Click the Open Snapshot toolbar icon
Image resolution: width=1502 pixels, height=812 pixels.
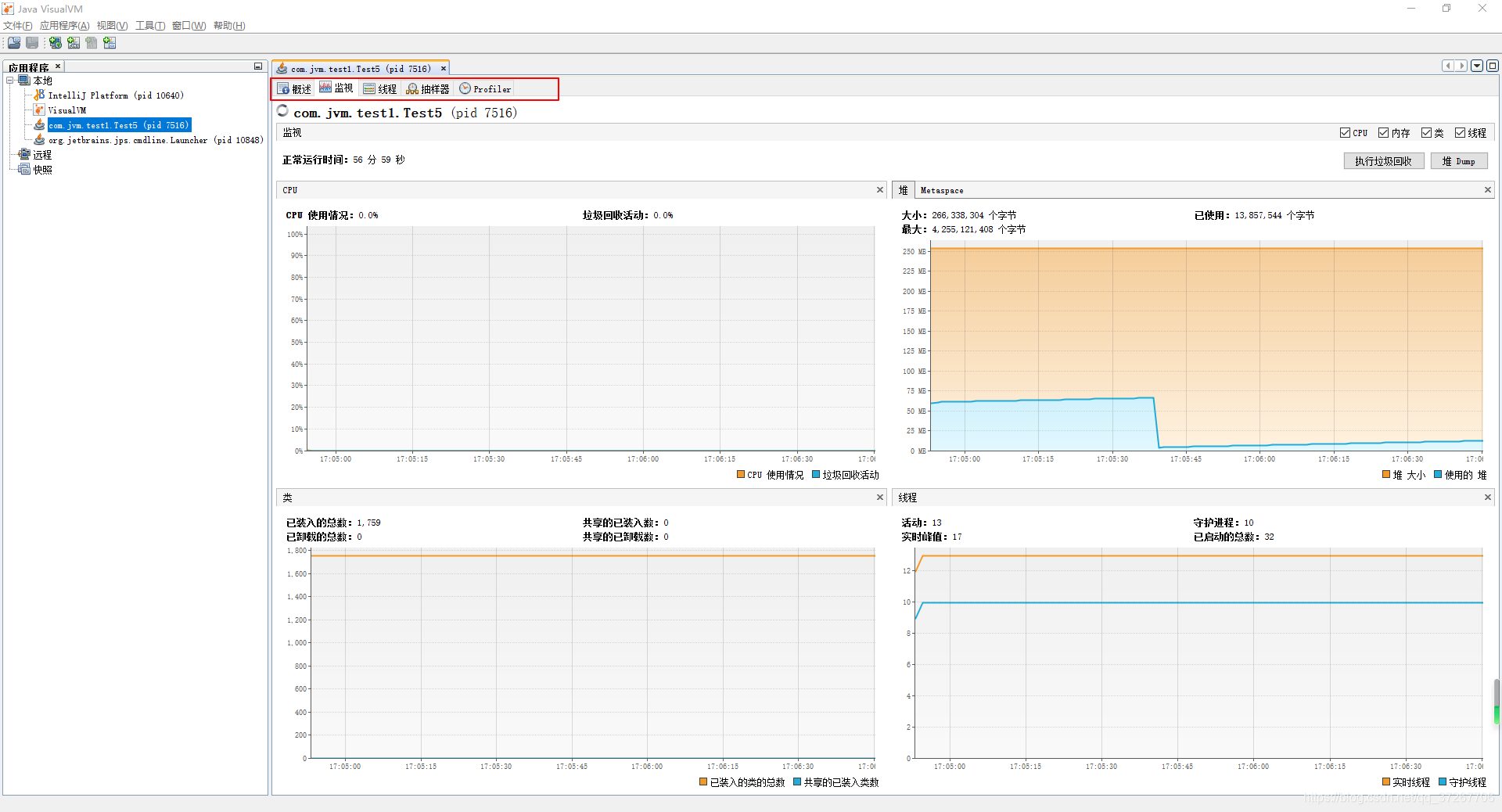click(14, 43)
